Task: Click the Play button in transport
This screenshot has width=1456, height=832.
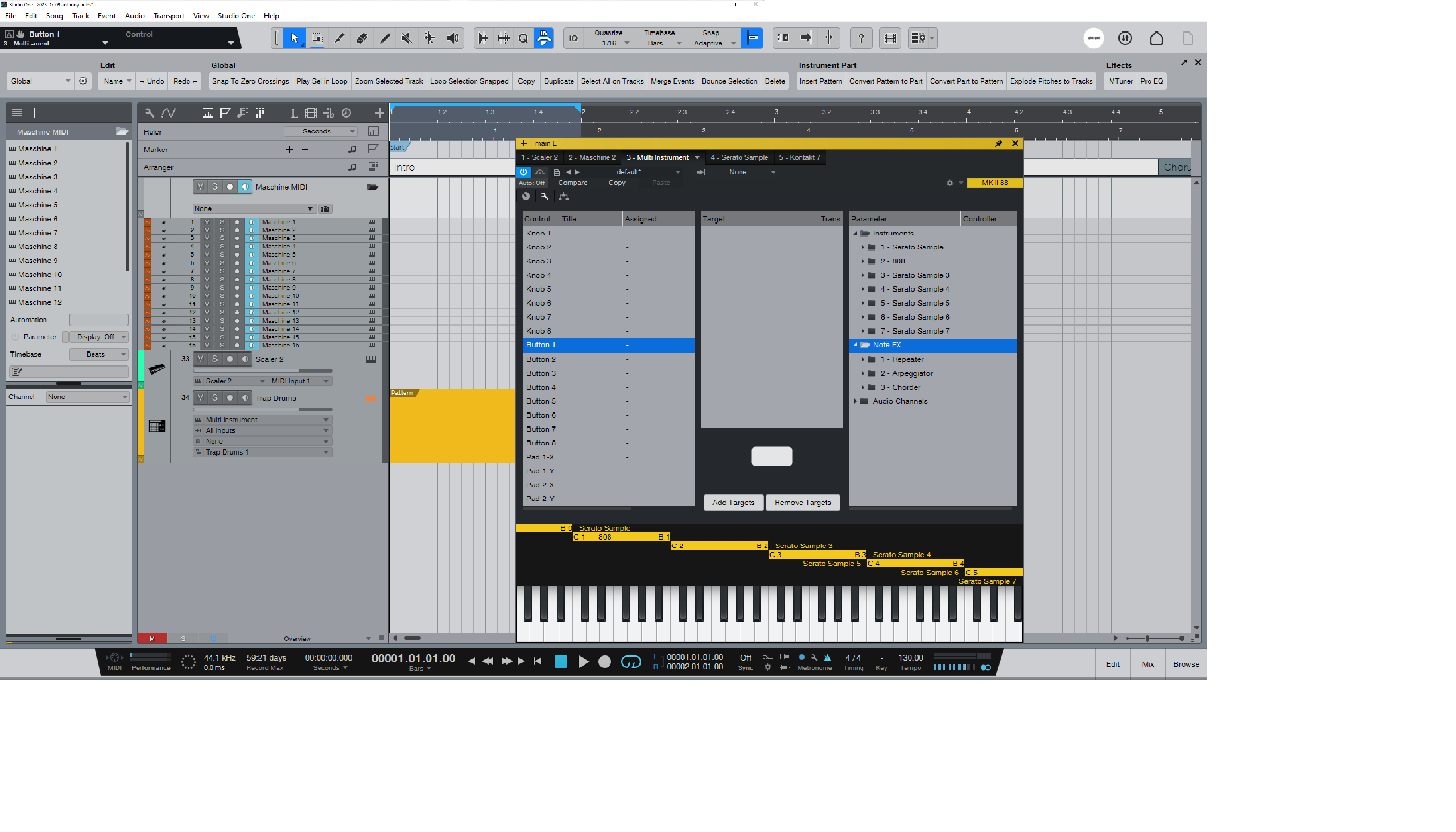Action: pos(583,662)
